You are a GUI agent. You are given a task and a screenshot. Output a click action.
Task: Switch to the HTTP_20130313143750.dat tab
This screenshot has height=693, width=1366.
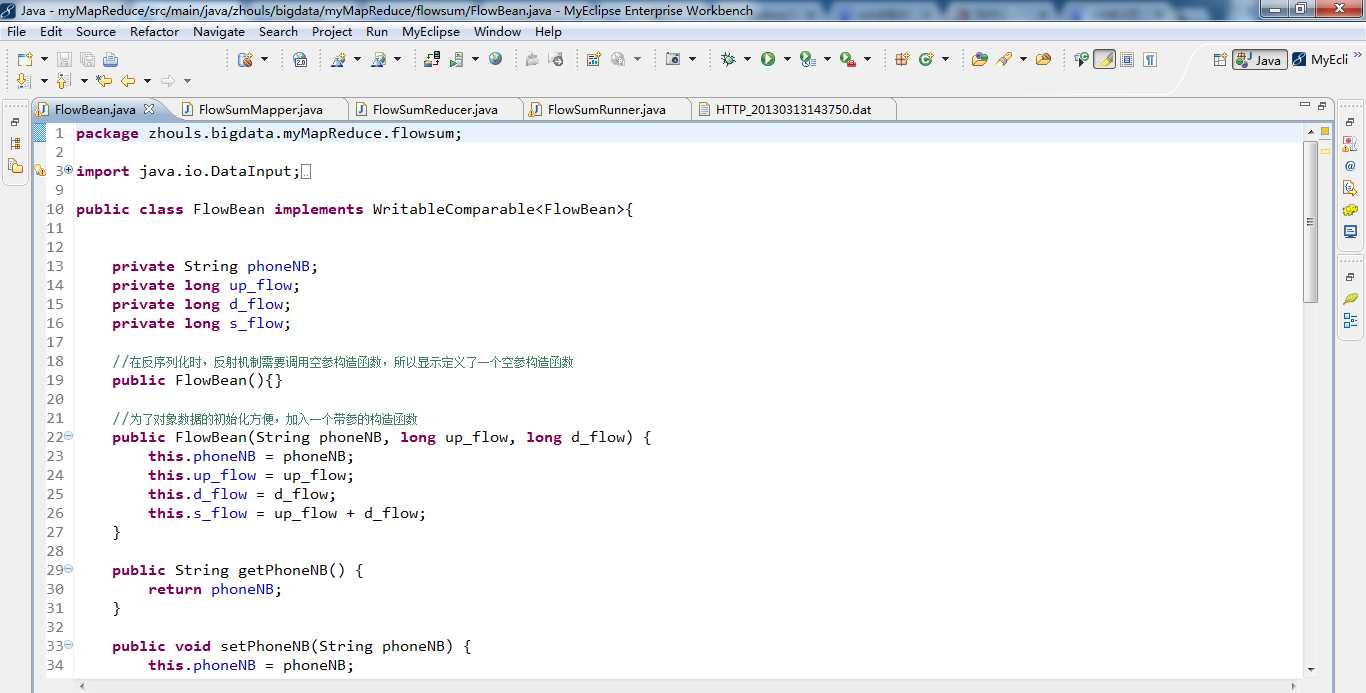[793, 109]
